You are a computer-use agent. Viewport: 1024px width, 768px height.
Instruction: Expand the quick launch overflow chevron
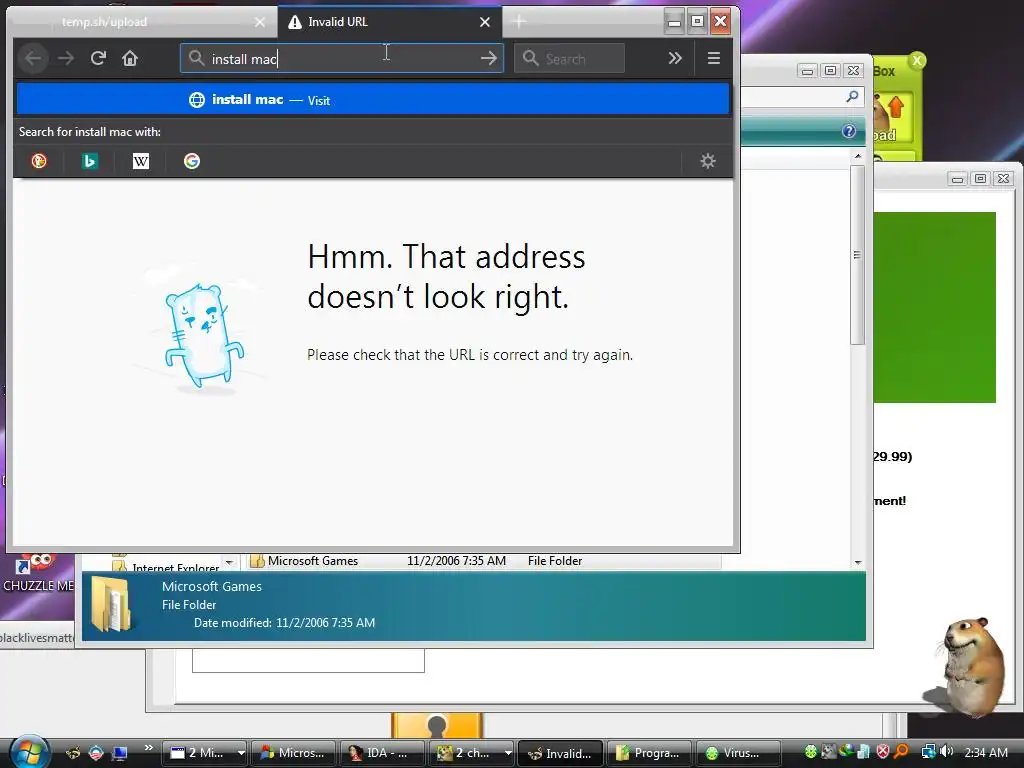tap(148, 748)
